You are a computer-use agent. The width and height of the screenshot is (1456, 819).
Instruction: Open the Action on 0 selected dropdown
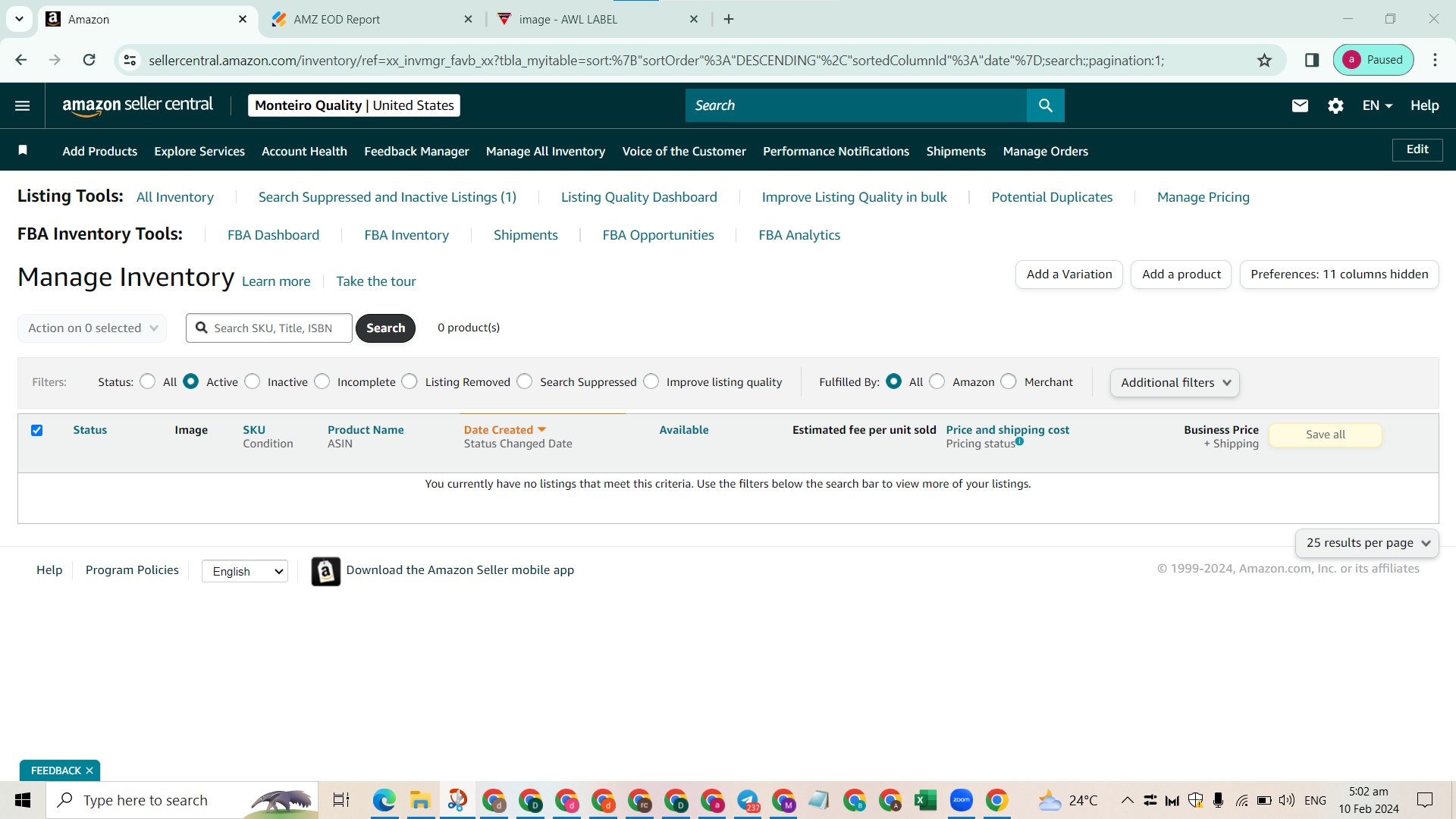tap(93, 328)
